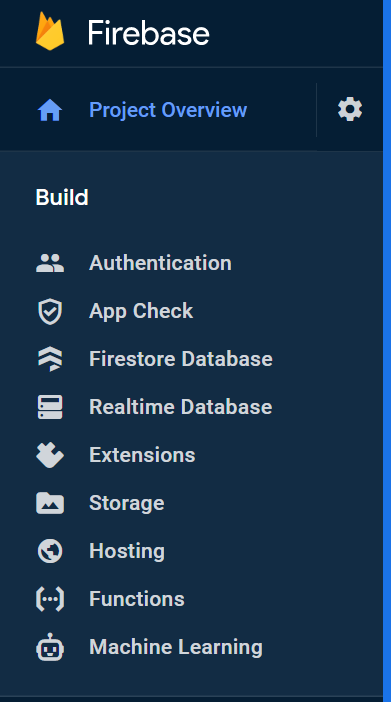The height and width of the screenshot is (702, 391).
Task: Click the Firebase flame logo
Action: [x=50, y=31]
